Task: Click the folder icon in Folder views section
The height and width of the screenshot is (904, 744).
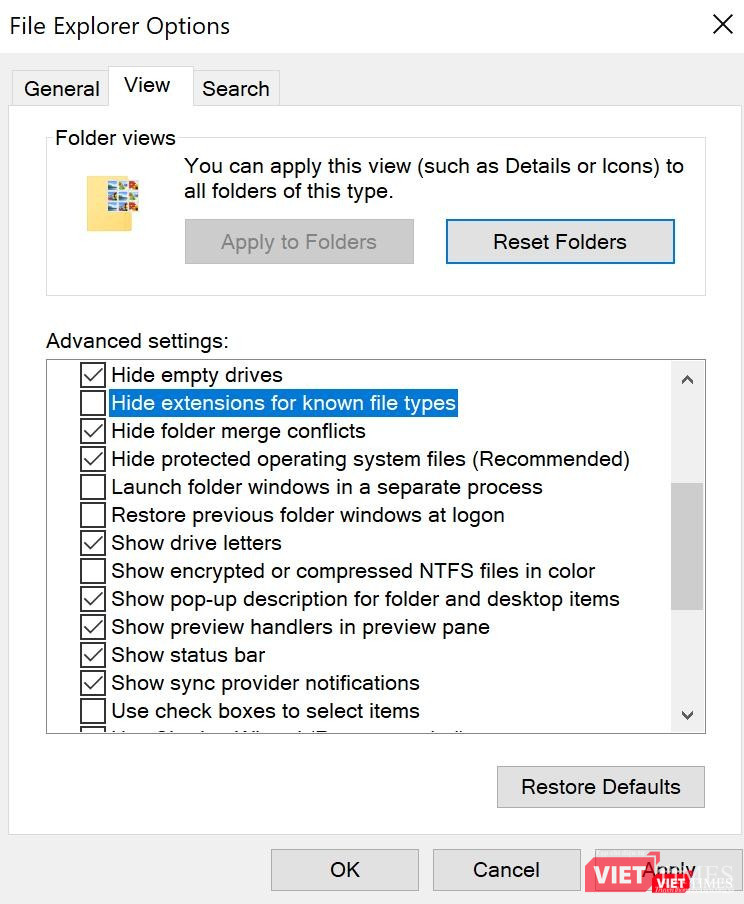Action: click(113, 200)
